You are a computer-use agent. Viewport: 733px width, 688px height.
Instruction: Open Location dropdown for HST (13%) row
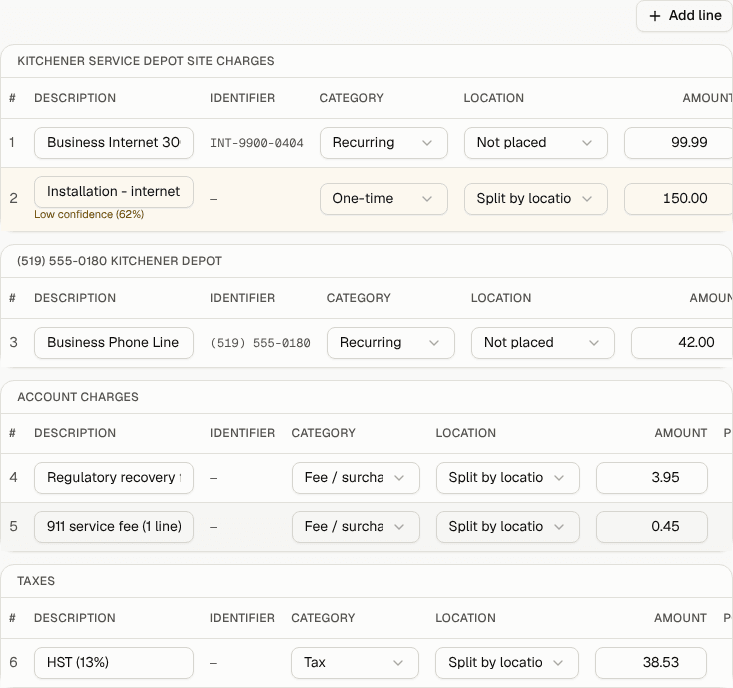pyautogui.click(x=507, y=663)
